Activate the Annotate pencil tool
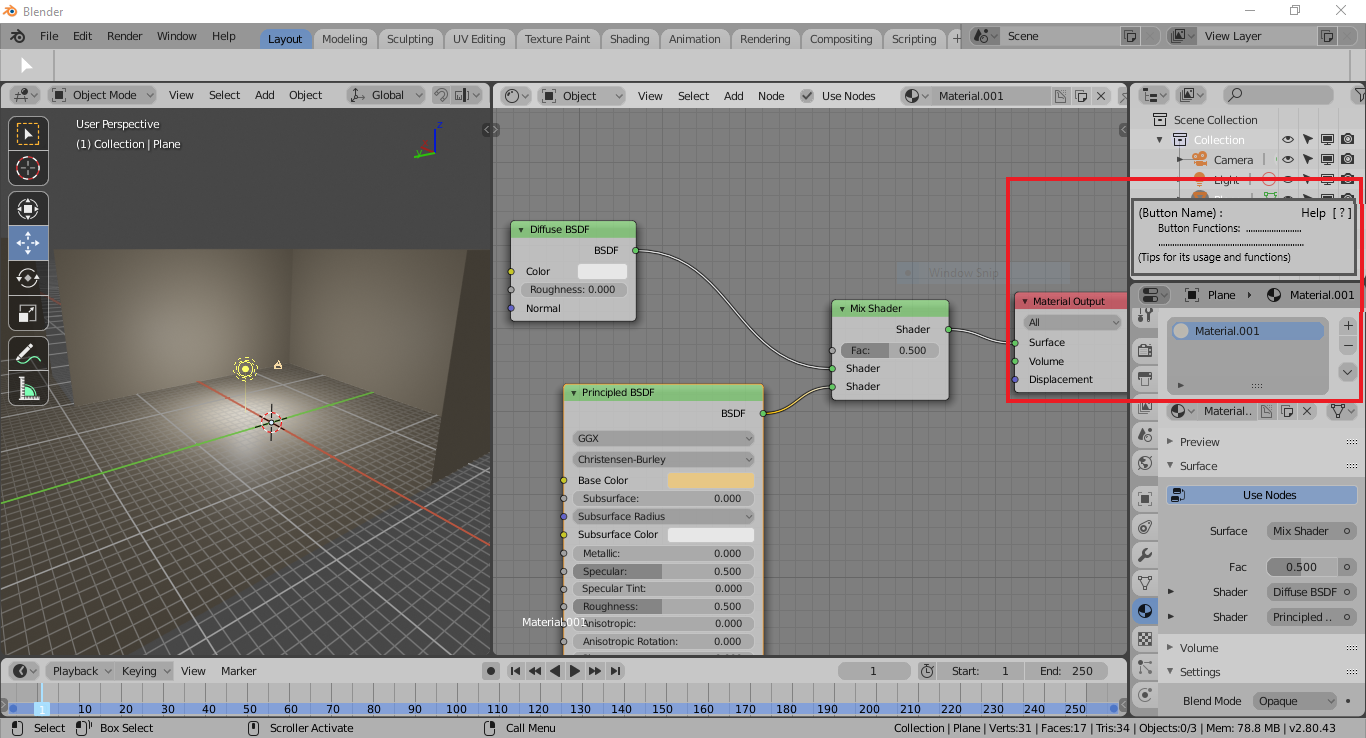 point(28,353)
